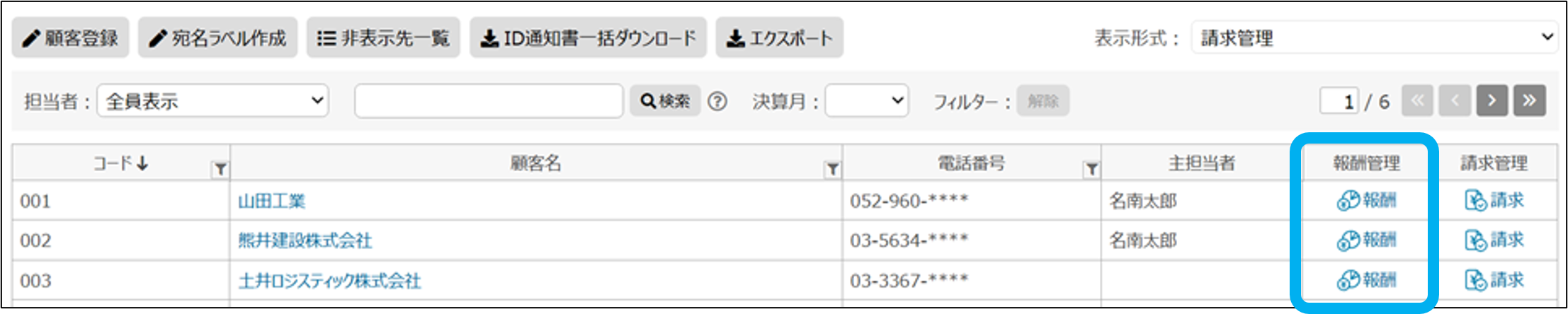Image resolution: width=1568 pixels, height=314 pixels.
Task: Click the help question mark icon
Action: (x=717, y=102)
